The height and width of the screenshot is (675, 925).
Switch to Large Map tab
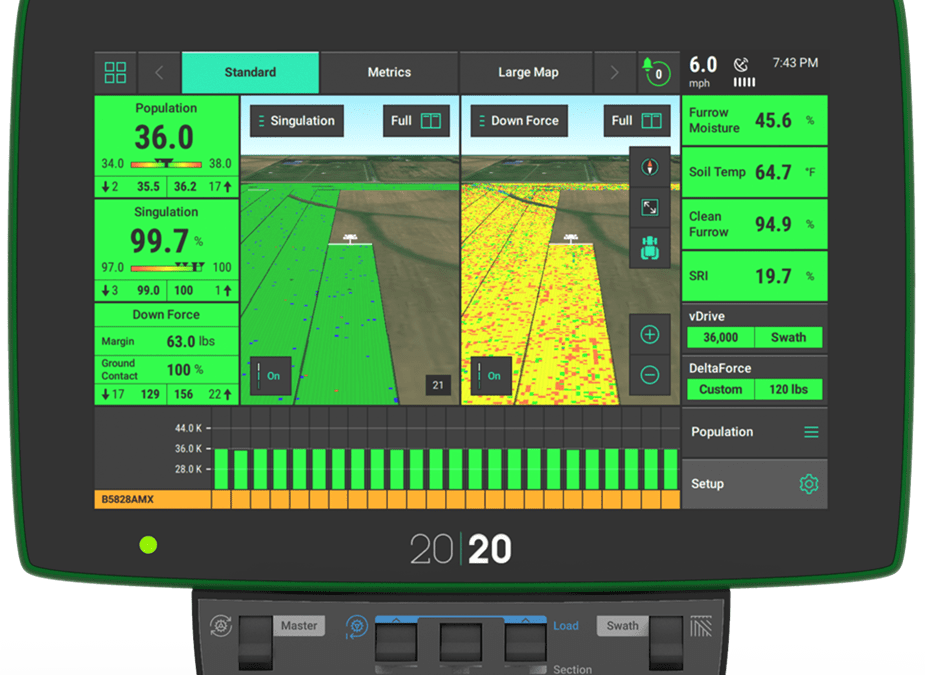coord(528,73)
